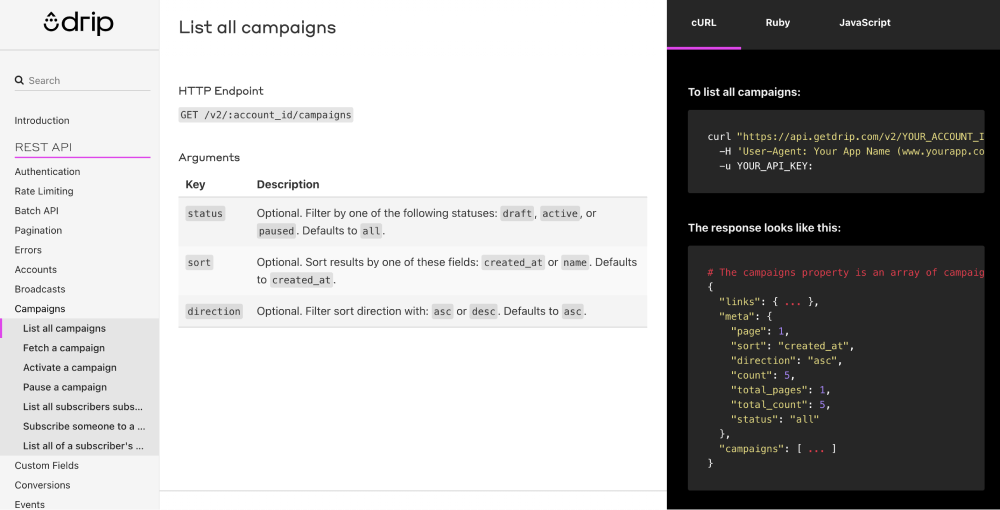Select Activate a campaign item
Screen dimensions: 1000x510
[x=70, y=368]
